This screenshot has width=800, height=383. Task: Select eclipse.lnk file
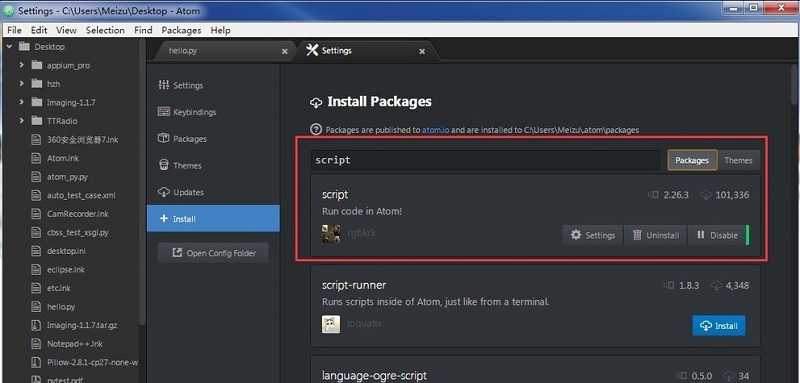(66, 269)
